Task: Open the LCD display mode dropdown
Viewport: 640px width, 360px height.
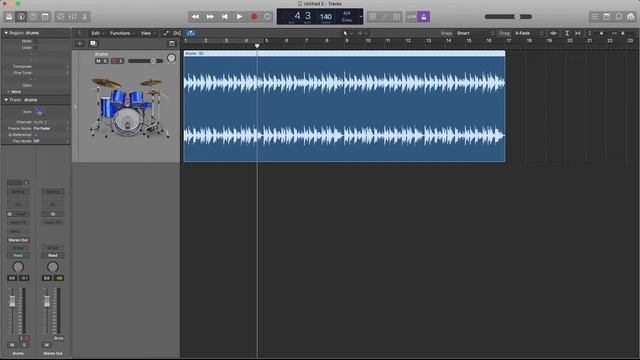Action: point(361,17)
